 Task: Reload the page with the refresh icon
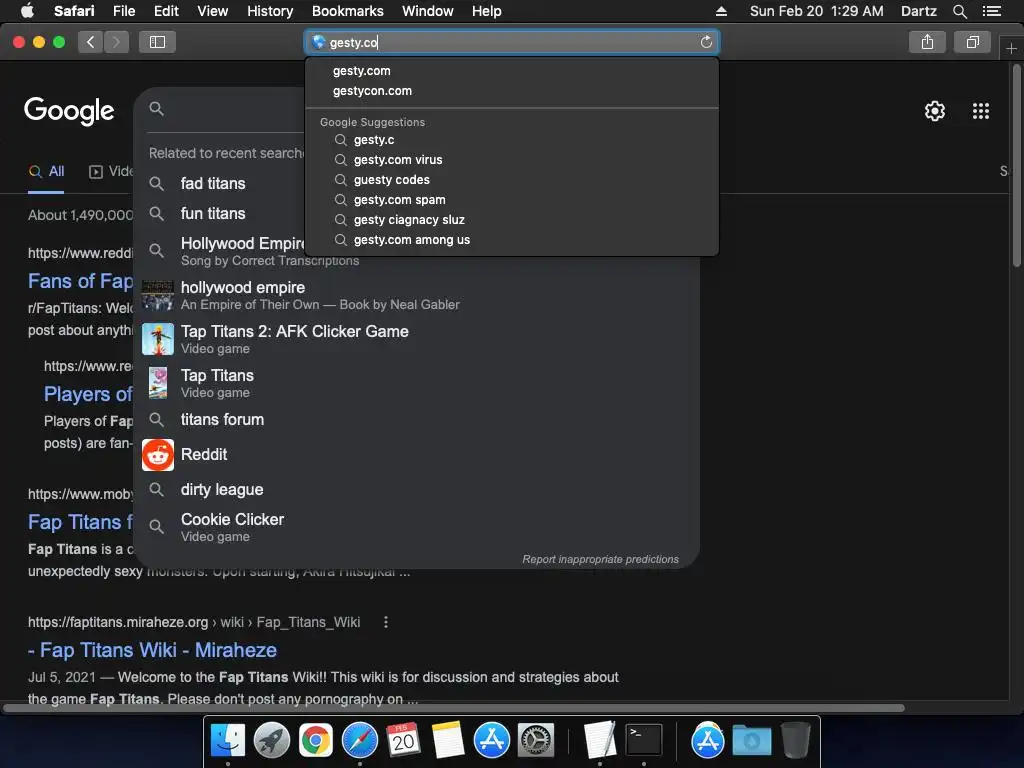(x=706, y=42)
